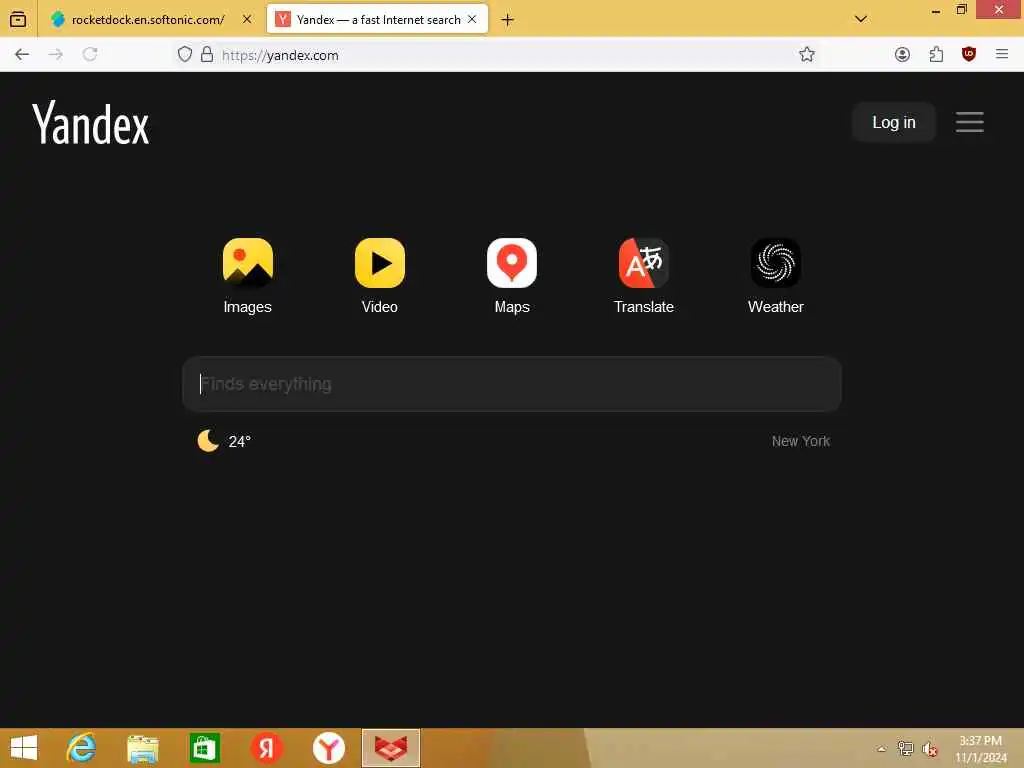Open Firefox View in the tab bar
1024x768 pixels.
coord(18,20)
